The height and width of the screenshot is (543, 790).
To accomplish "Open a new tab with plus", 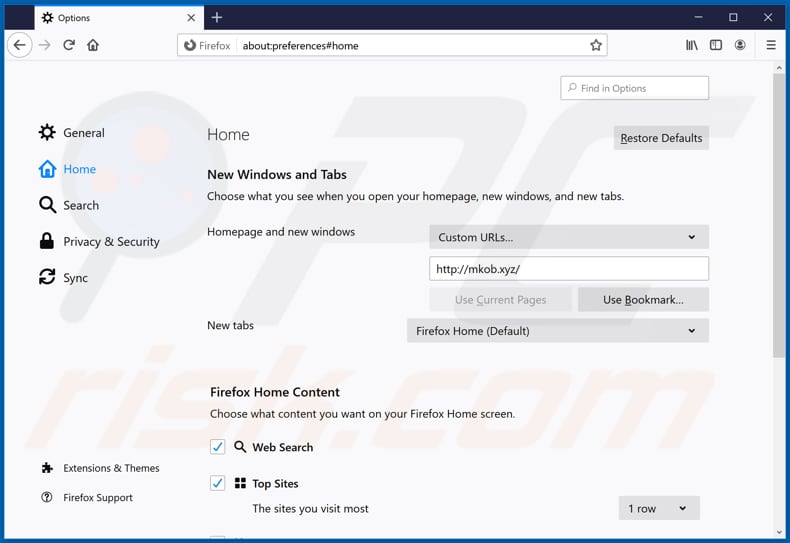I will tap(217, 18).
